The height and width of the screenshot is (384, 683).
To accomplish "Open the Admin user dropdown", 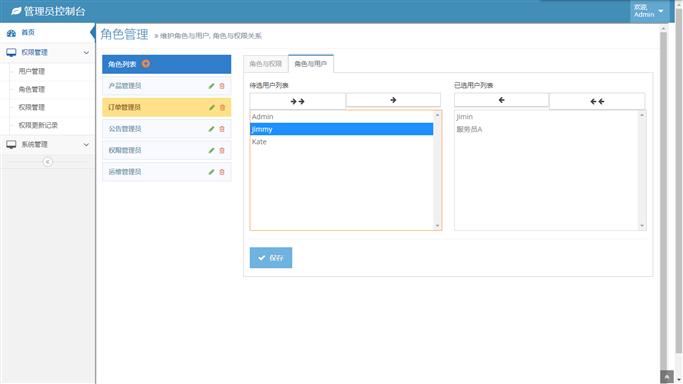I will [649, 11].
